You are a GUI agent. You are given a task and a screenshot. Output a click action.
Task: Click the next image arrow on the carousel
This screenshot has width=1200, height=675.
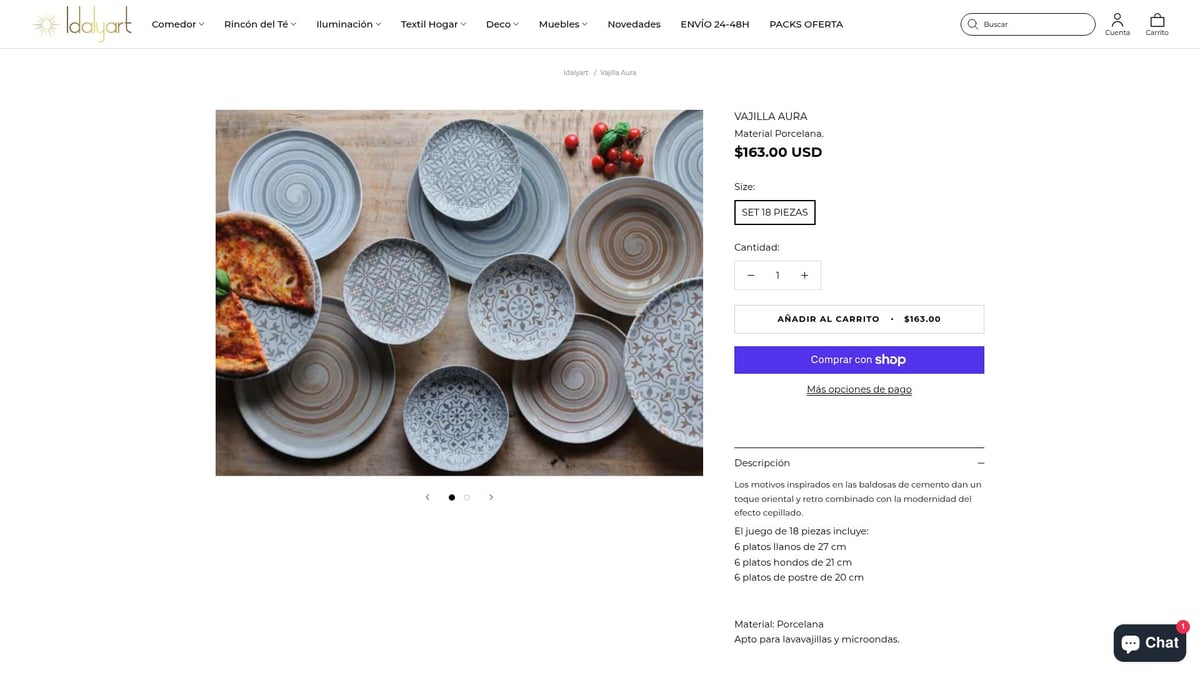pyautogui.click(x=491, y=496)
